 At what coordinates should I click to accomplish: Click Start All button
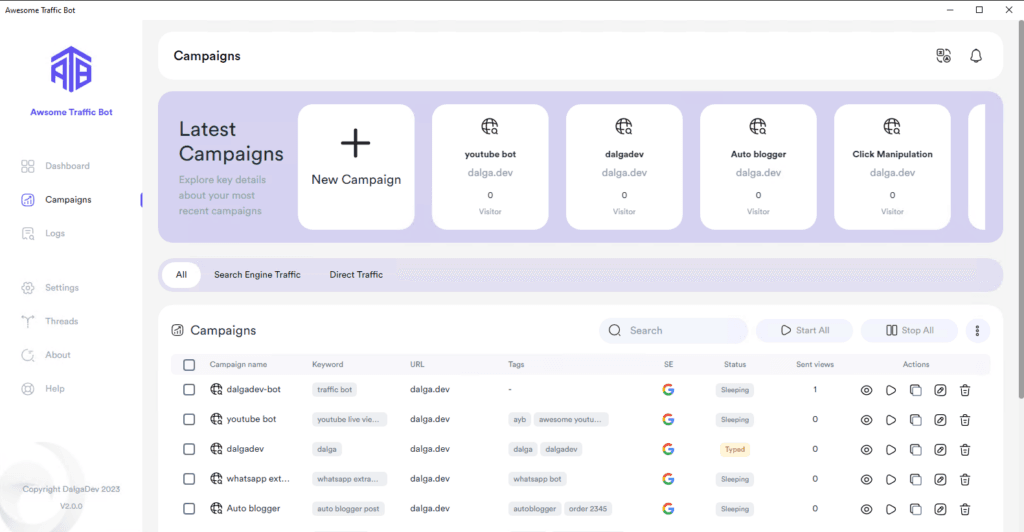(x=805, y=331)
